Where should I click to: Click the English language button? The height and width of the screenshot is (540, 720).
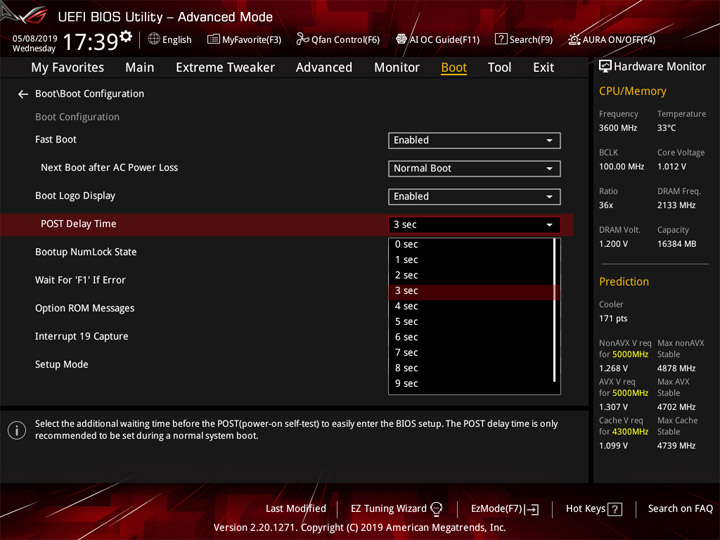coord(169,39)
